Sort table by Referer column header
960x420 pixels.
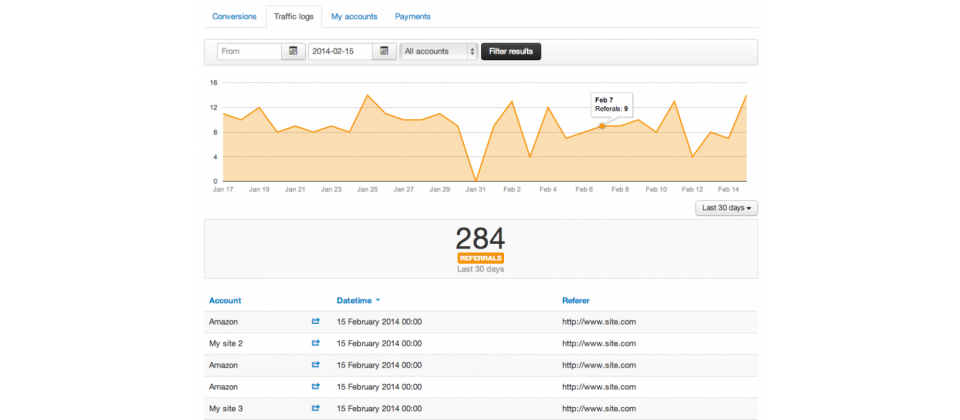click(x=576, y=300)
